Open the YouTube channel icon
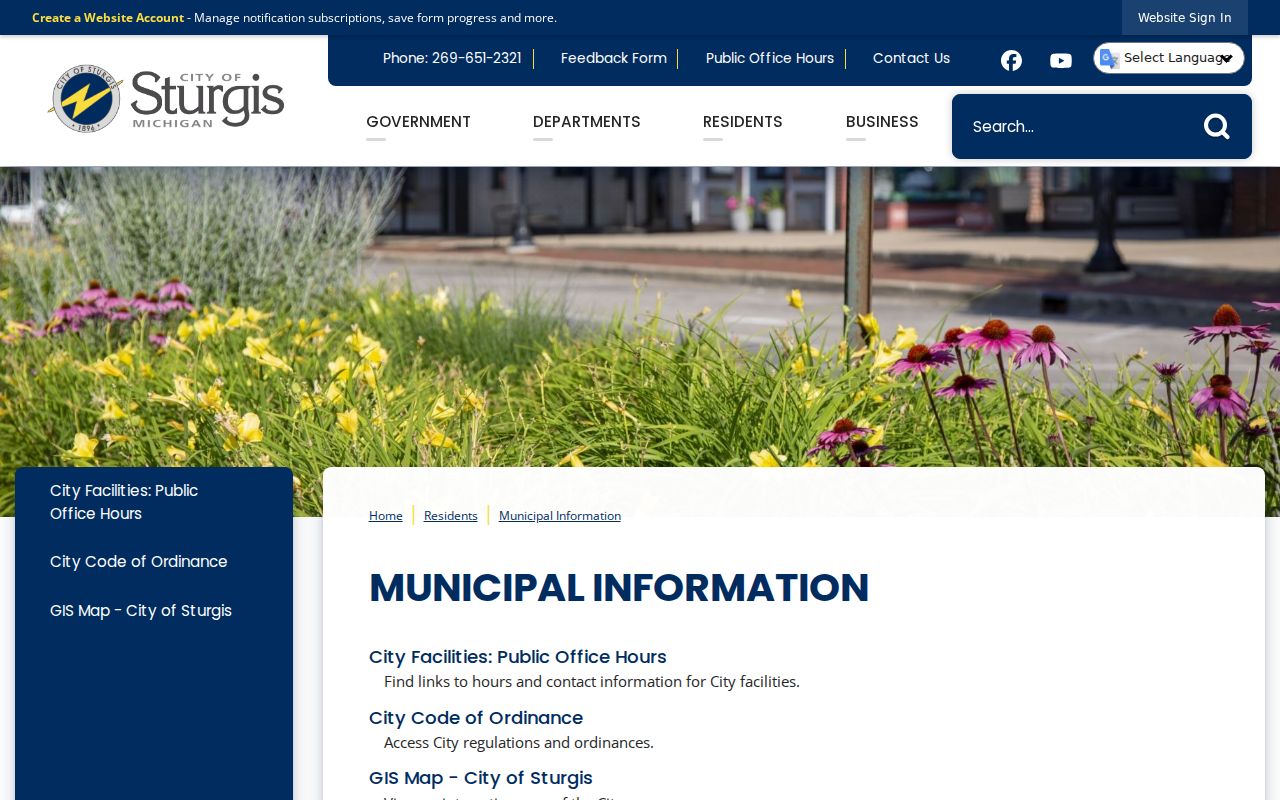Image resolution: width=1280 pixels, height=800 pixels. tap(1061, 61)
